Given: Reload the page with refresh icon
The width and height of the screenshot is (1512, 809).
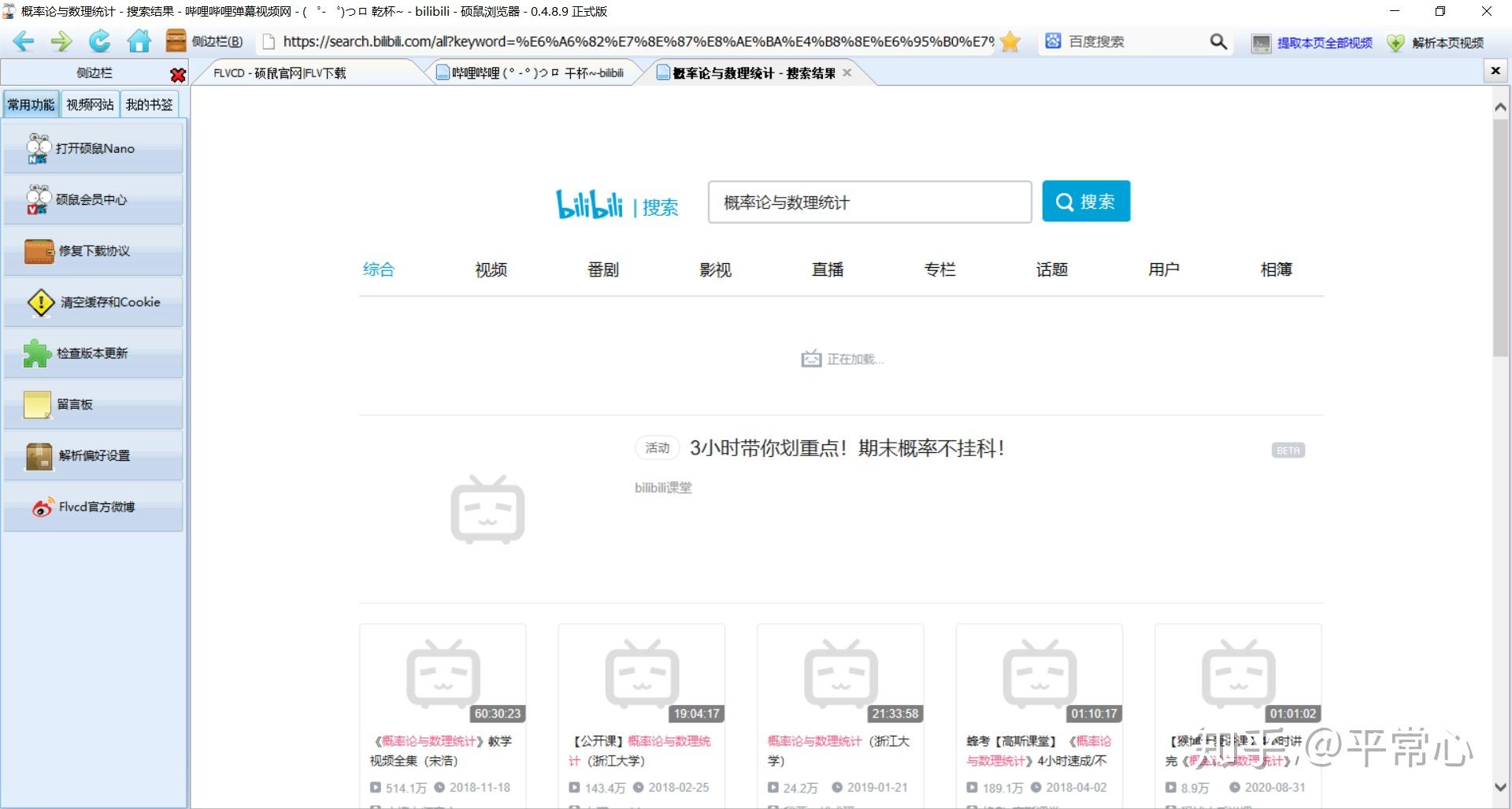Looking at the screenshot, I should coord(100,41).
